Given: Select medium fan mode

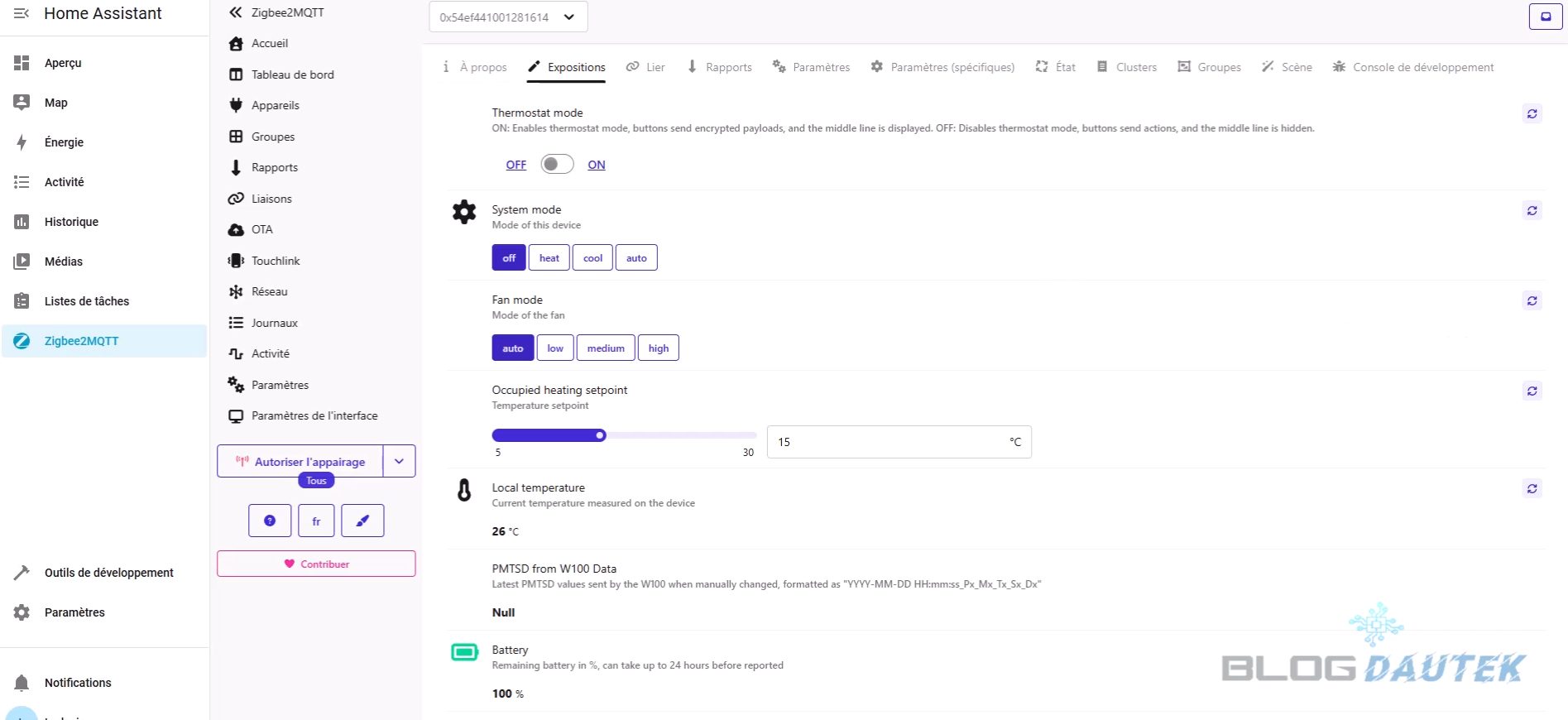Looking at the screenshot, I should [x=606, y=348].
